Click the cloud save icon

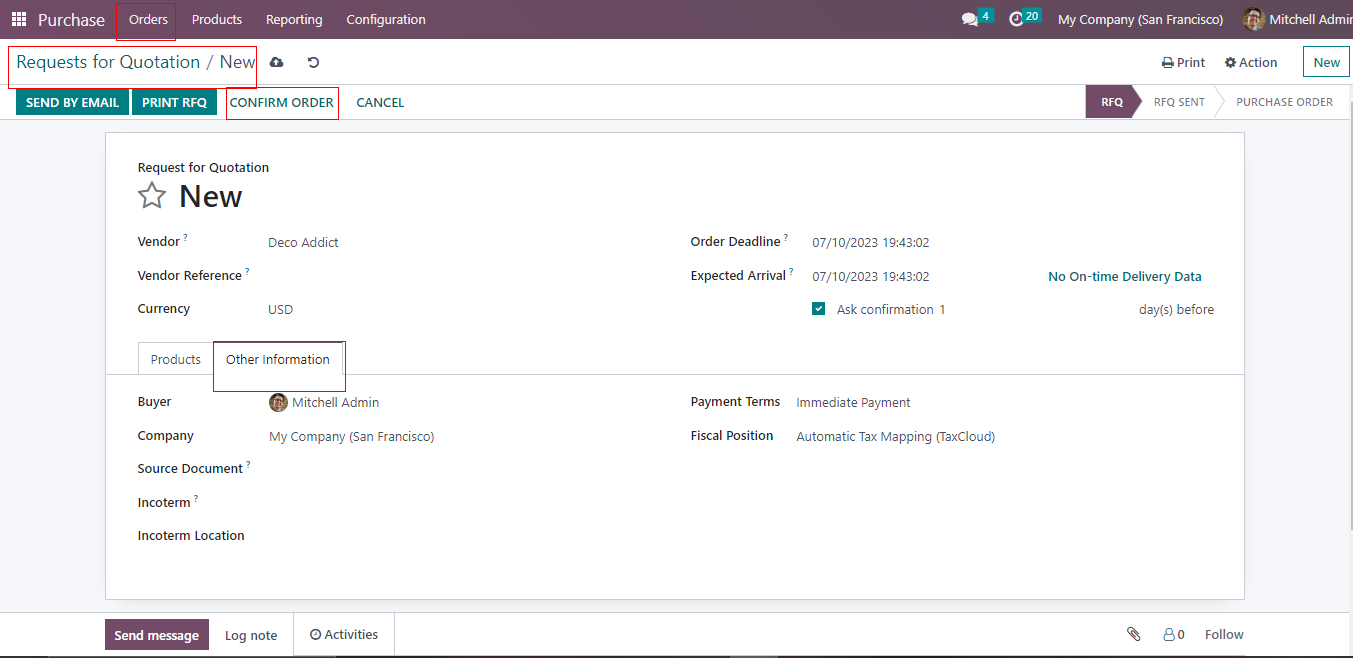tap(277, 62)
